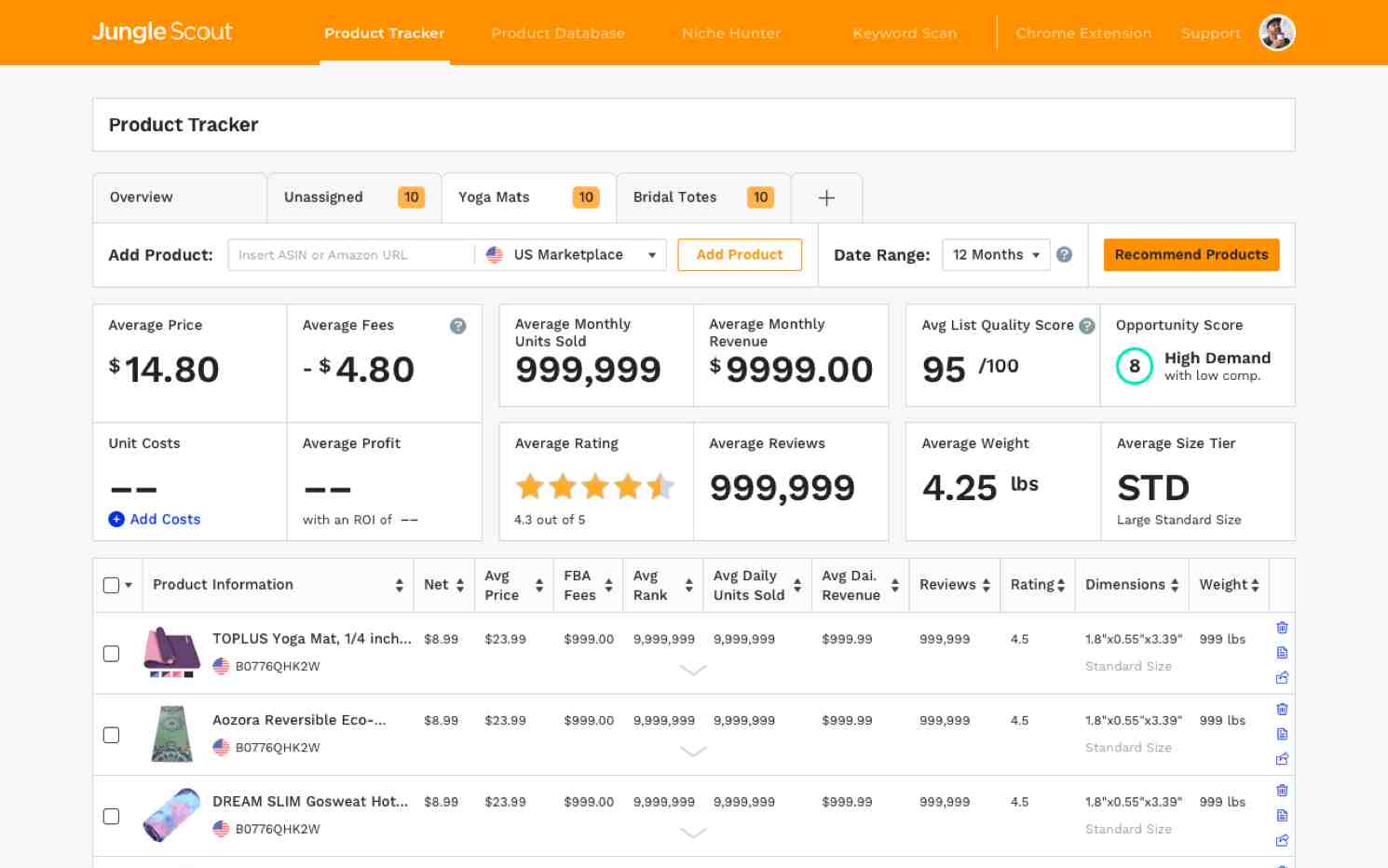
Task: Switch to Product Tracker nav tab
Action: pyautogui.click(x=384, y=33)
